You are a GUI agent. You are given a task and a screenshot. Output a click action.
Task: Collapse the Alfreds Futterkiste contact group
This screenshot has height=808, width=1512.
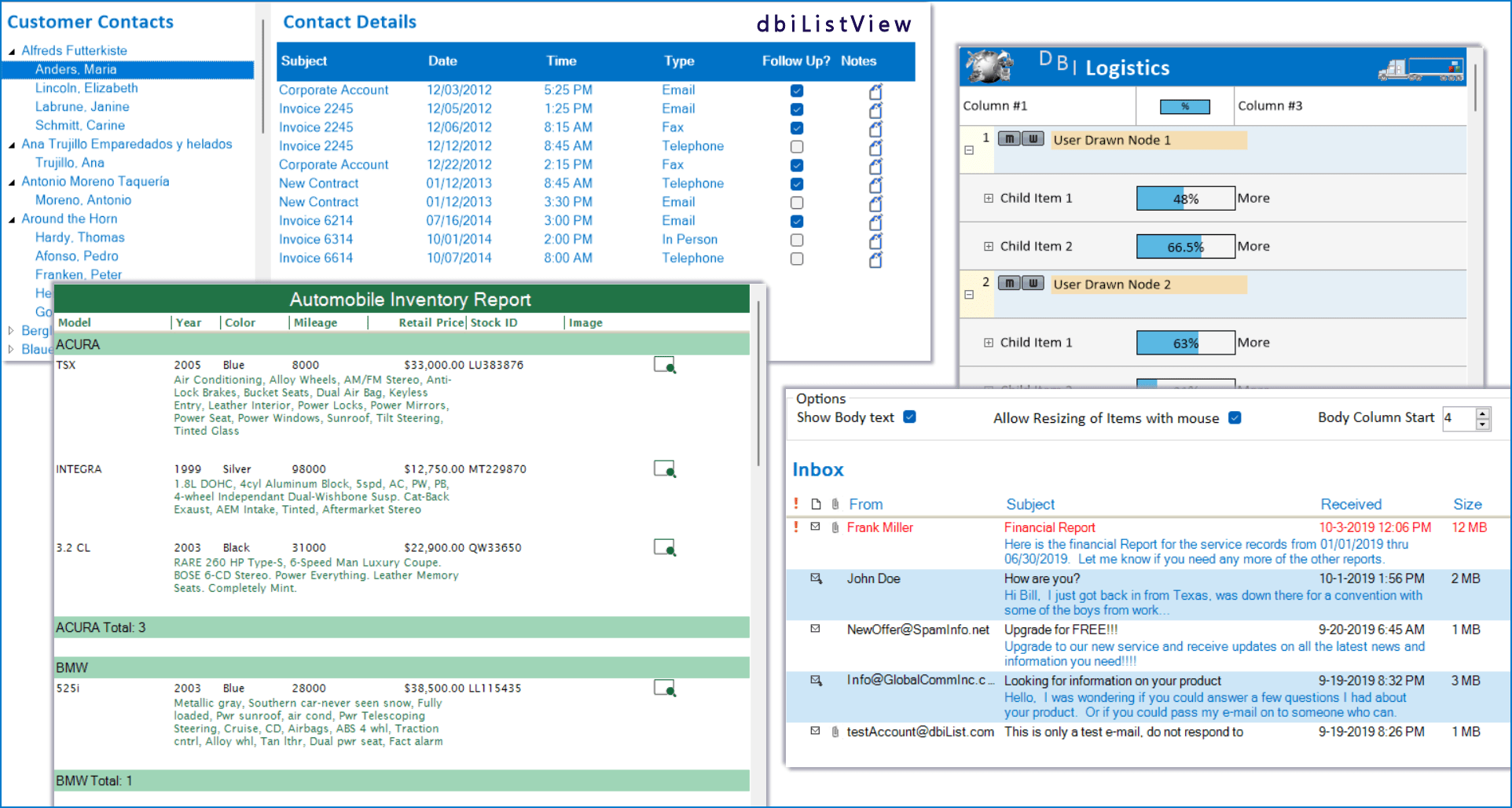point(10,50)
